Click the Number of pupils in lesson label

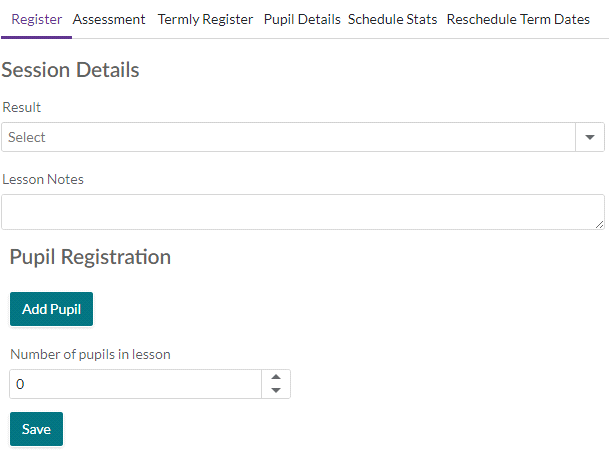point(90,354)
